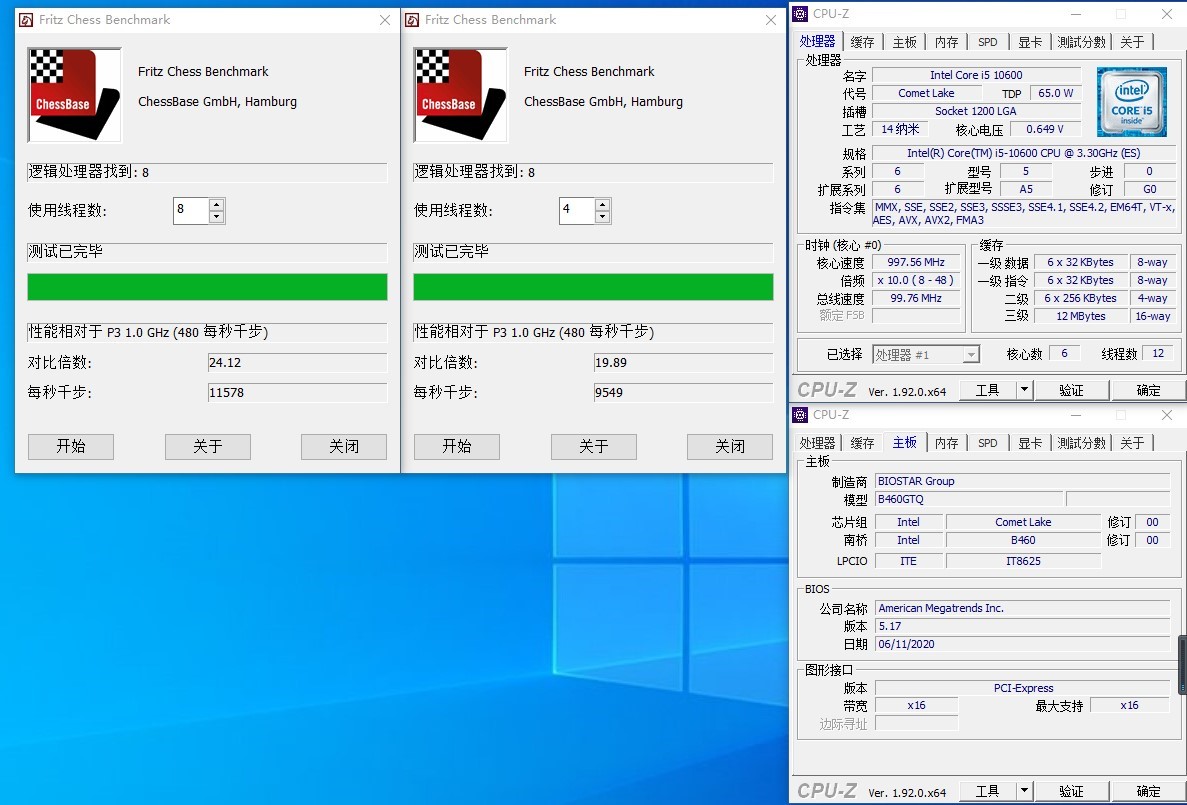Select 处理器 tab in top CPU-Z window
The width and height of the screenshot is (1187, 805).
(x=818, y=42)
